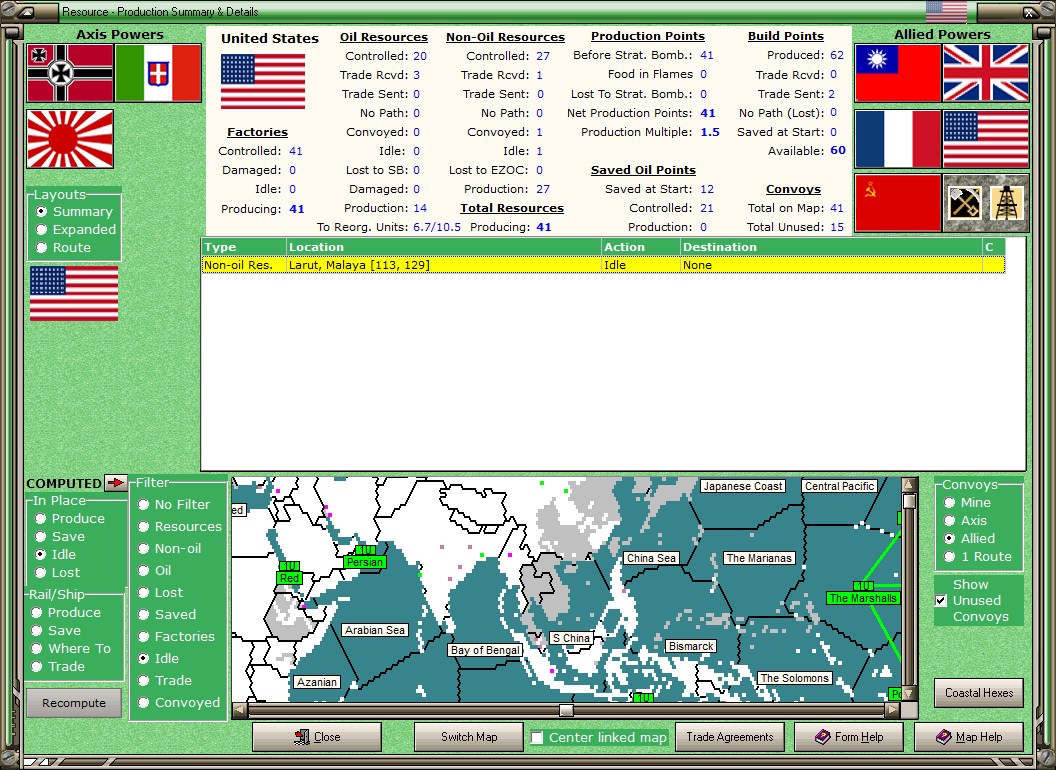Choose Produce under Rail/Ship

pyautogui.click(x=66, y=613)
